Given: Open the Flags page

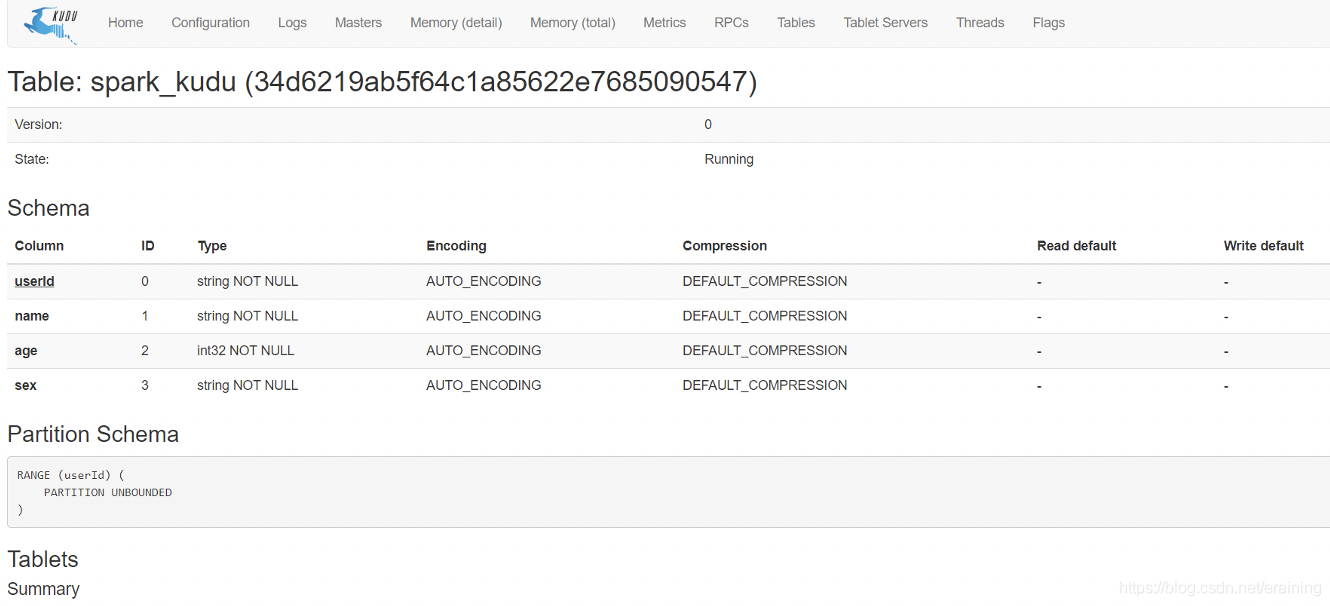Looking at the screenshot, I should click(1049, 22).
